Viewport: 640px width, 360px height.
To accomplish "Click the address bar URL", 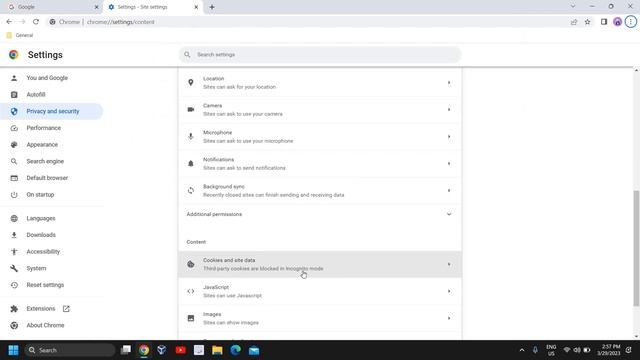I will click(x=120, y=22).
